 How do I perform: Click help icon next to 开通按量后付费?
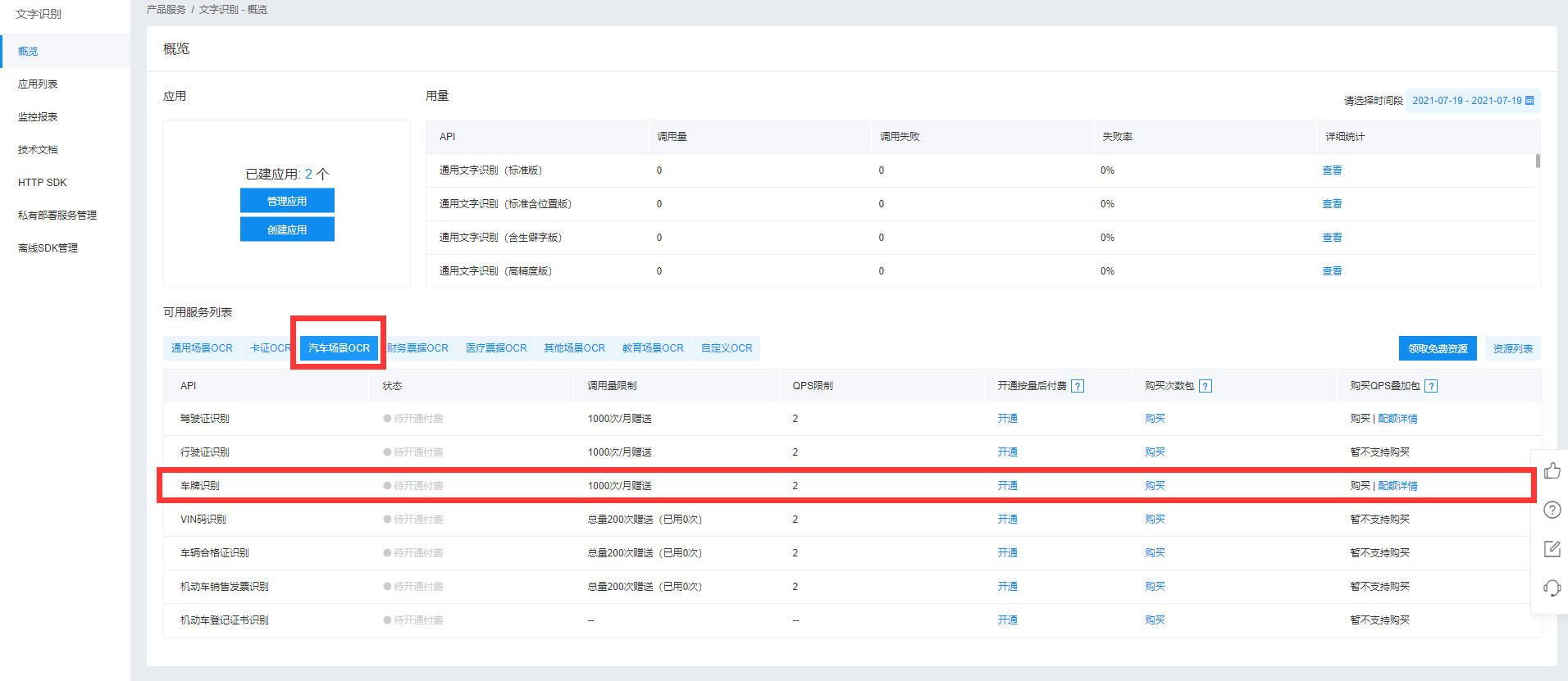(x=1078, y=386)
